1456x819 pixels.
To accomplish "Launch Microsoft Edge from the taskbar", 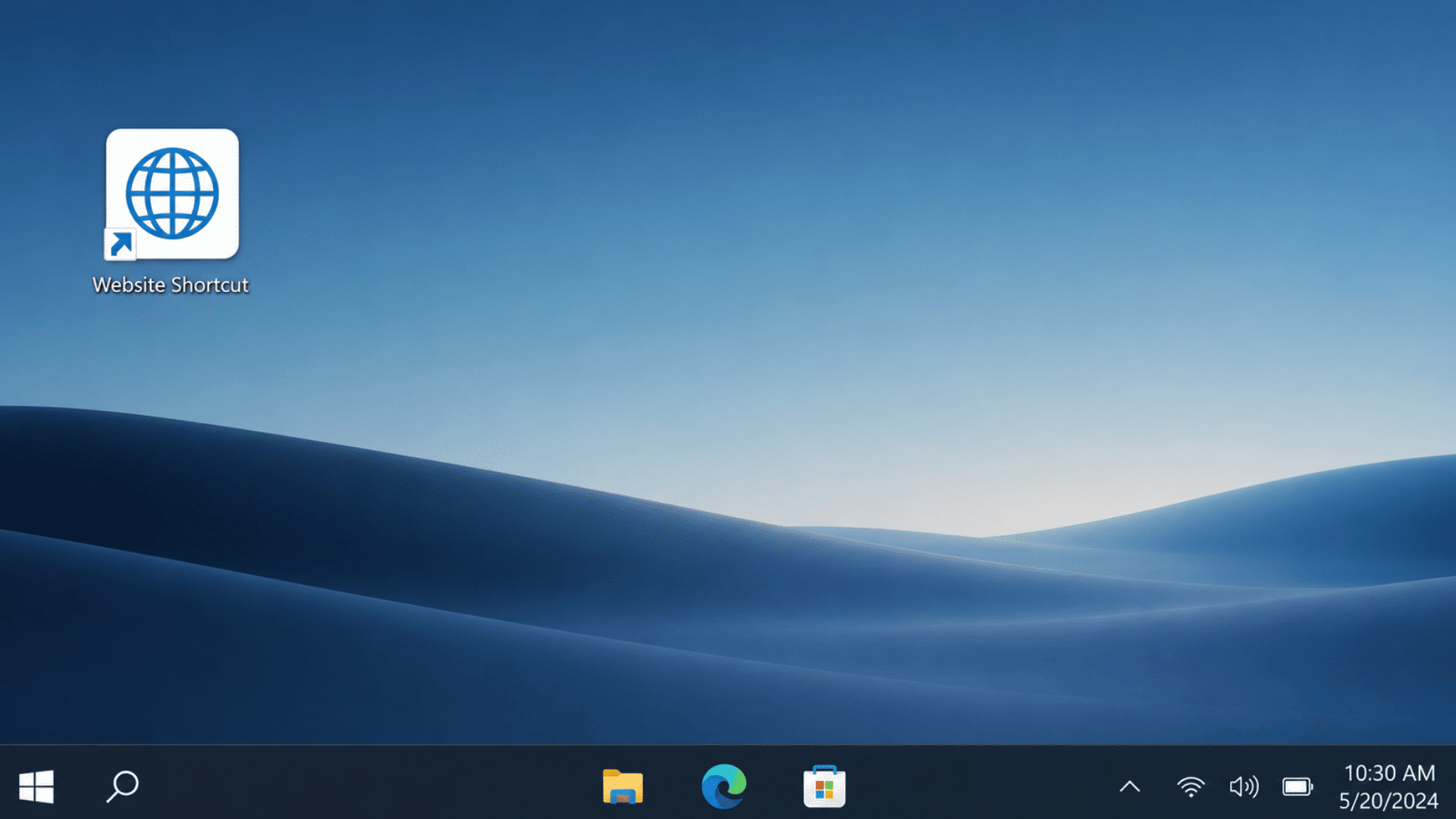I will click(x=724, y=786).
